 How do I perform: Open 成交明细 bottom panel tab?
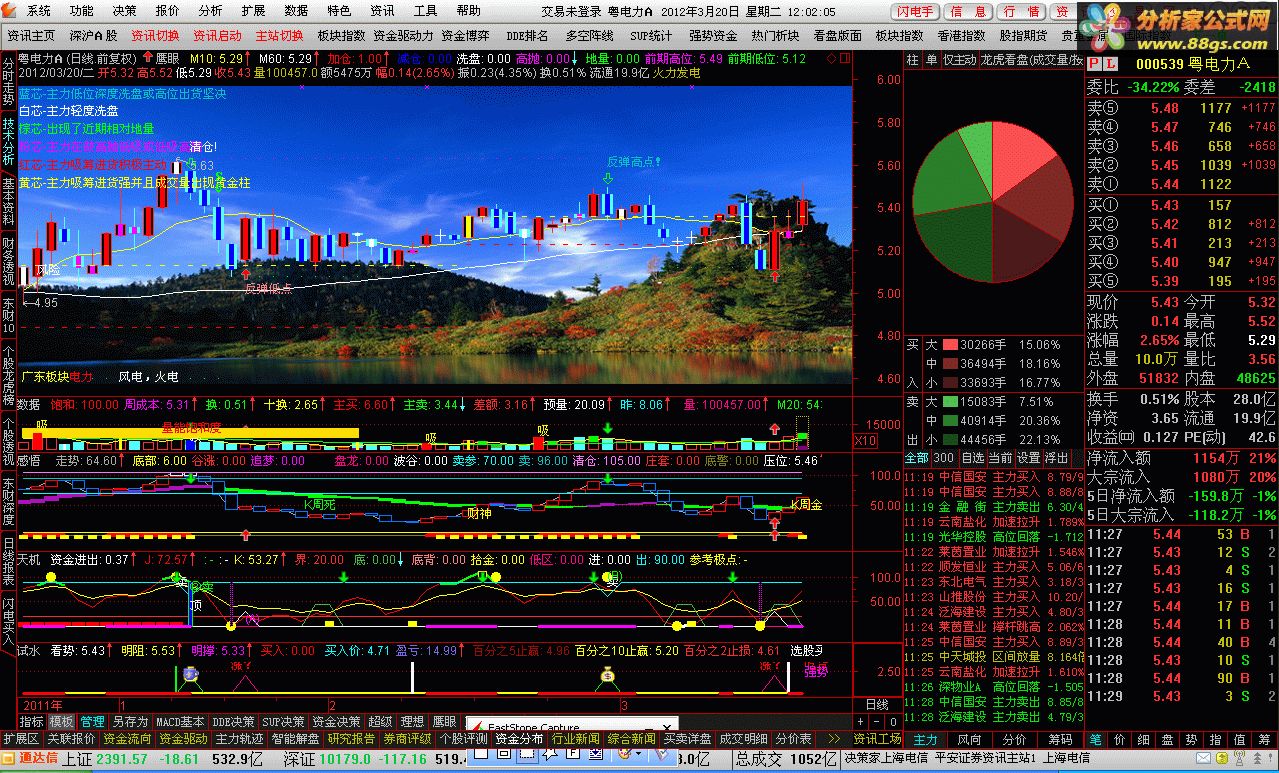click(744, 739)
